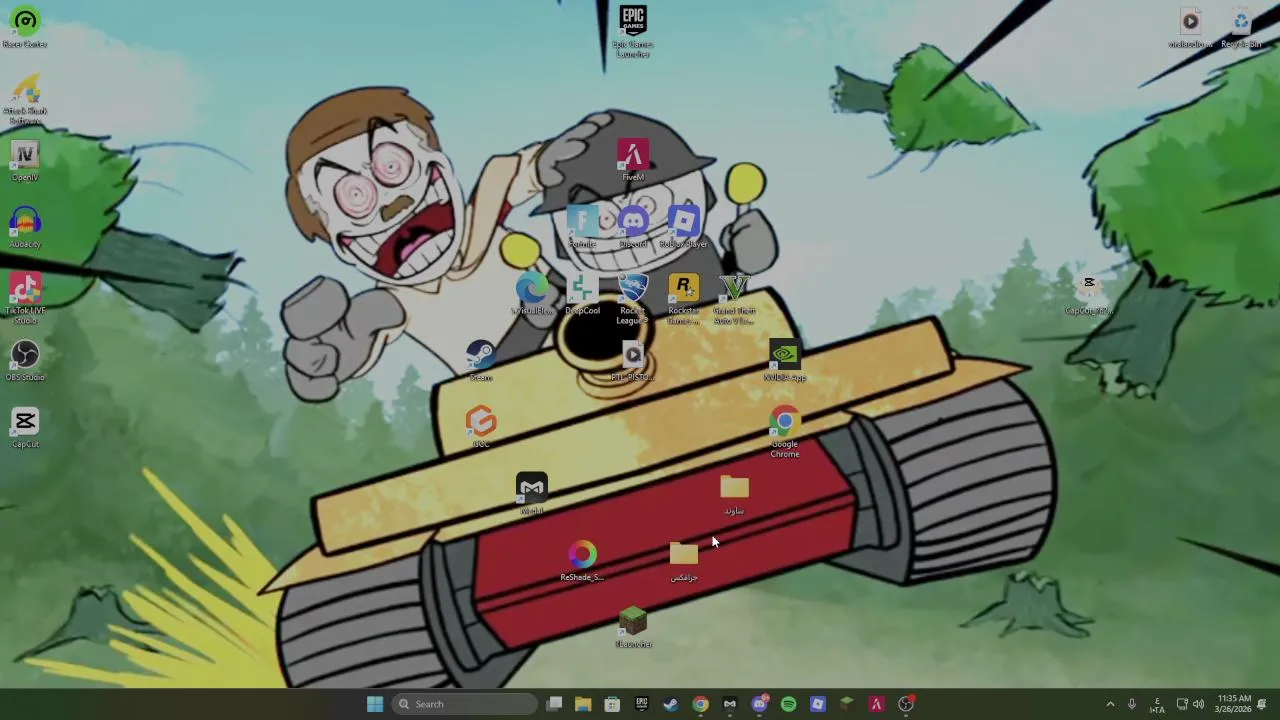Select the video file next to Recycle Bin
The image size is (1280, 720).
click(1190, 28)
